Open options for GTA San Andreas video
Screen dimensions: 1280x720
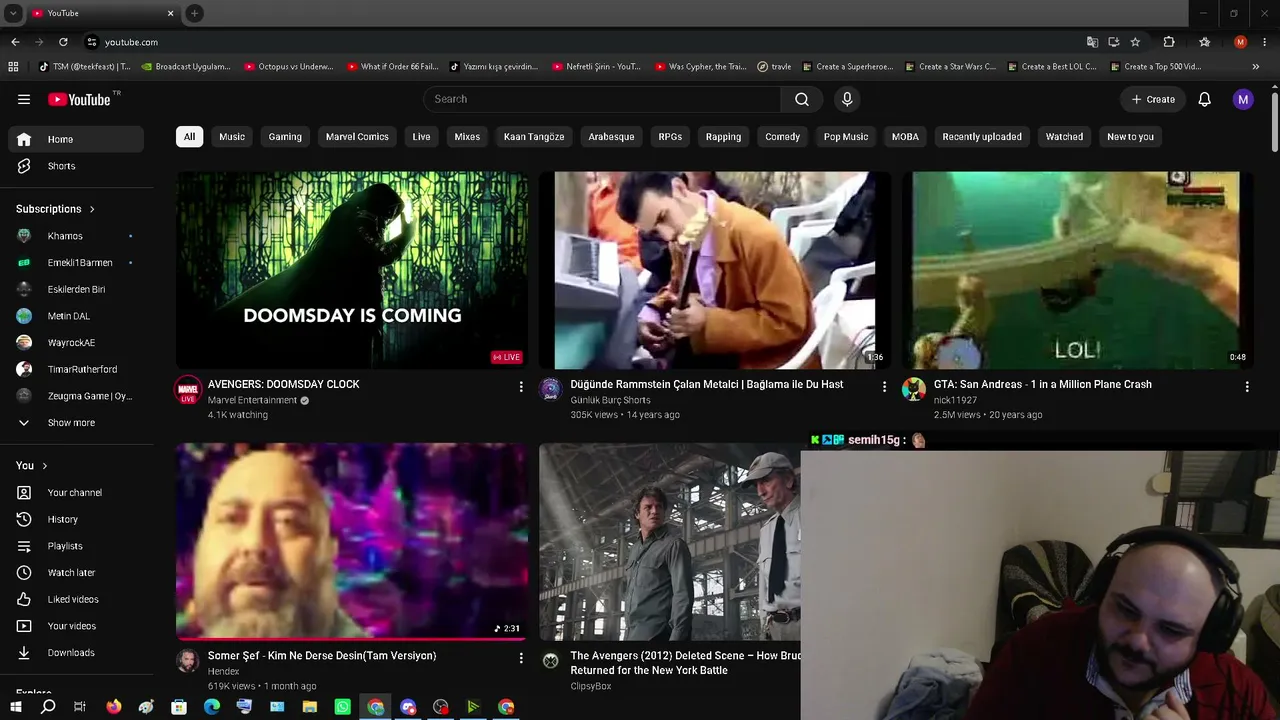[x=1247, y=386]
